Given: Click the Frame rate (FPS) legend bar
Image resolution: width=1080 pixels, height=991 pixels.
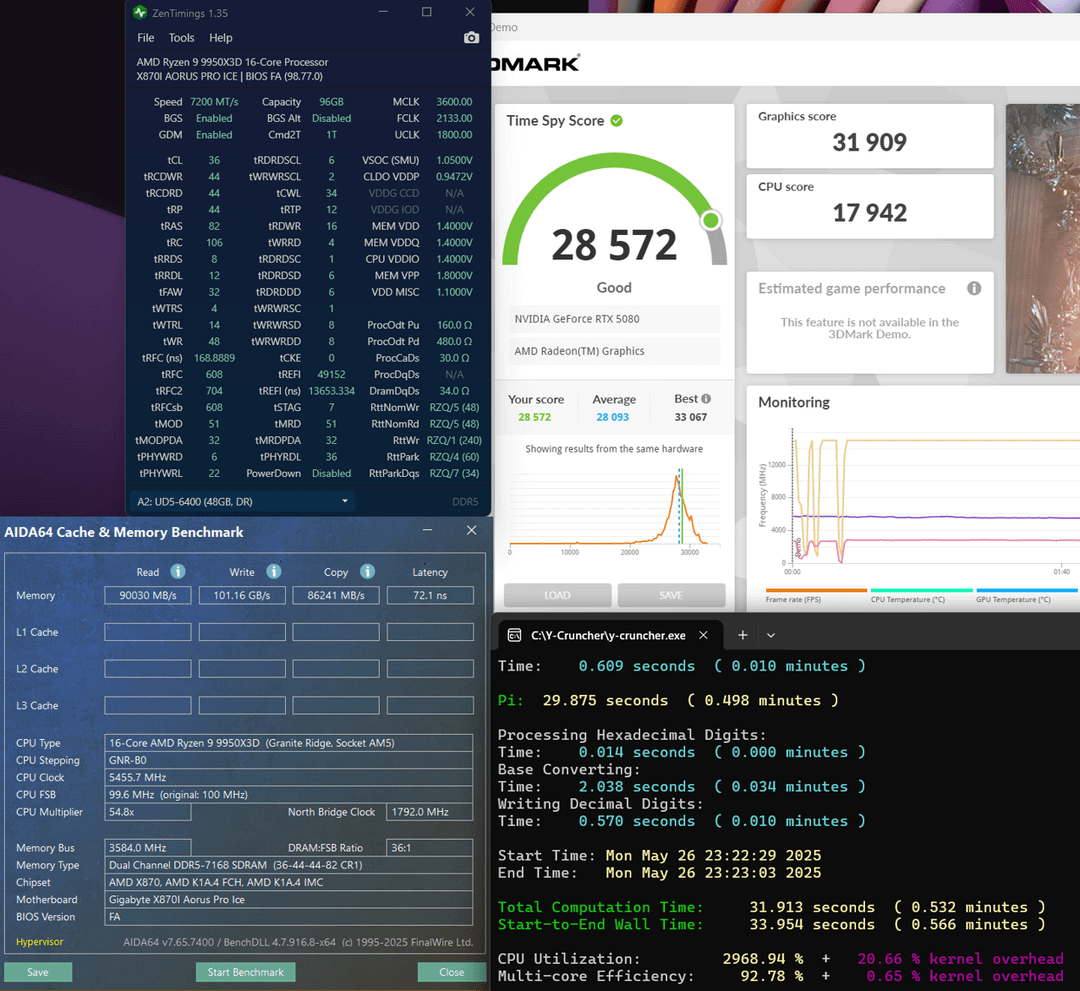Looking at the screenshot, I should click(816, 590).
